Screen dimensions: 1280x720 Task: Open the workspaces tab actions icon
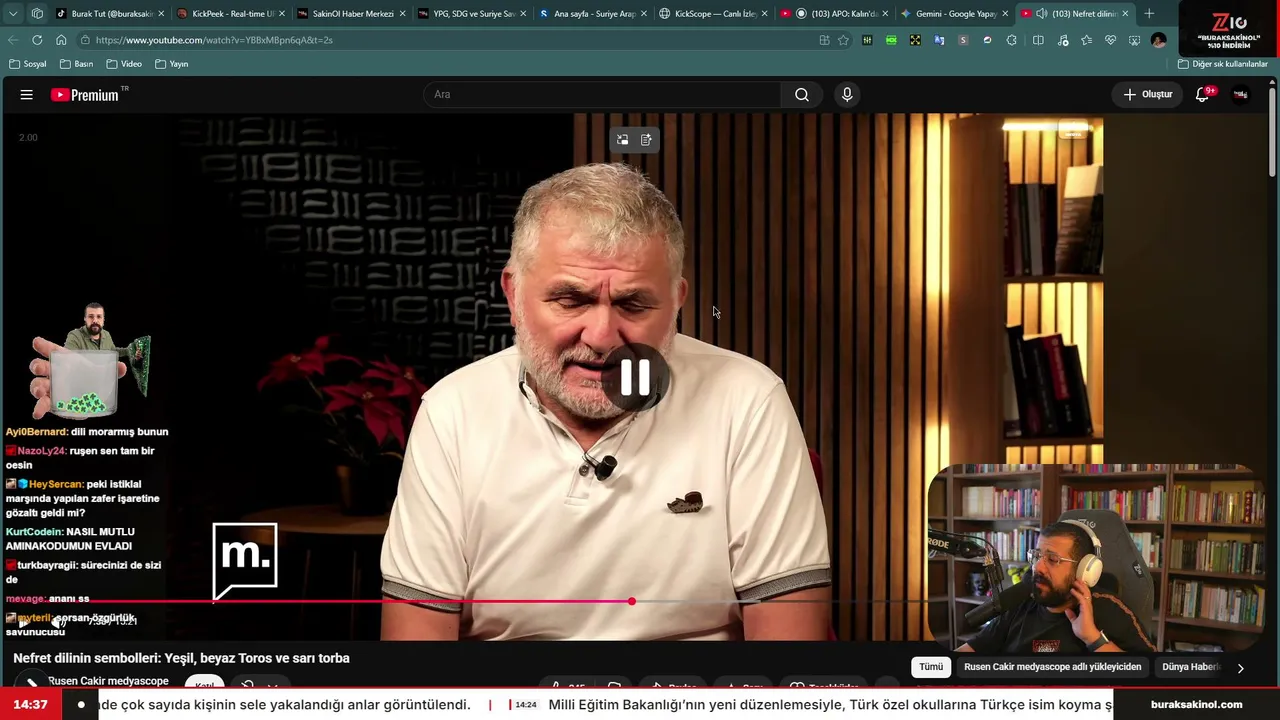tap(37, 14)
